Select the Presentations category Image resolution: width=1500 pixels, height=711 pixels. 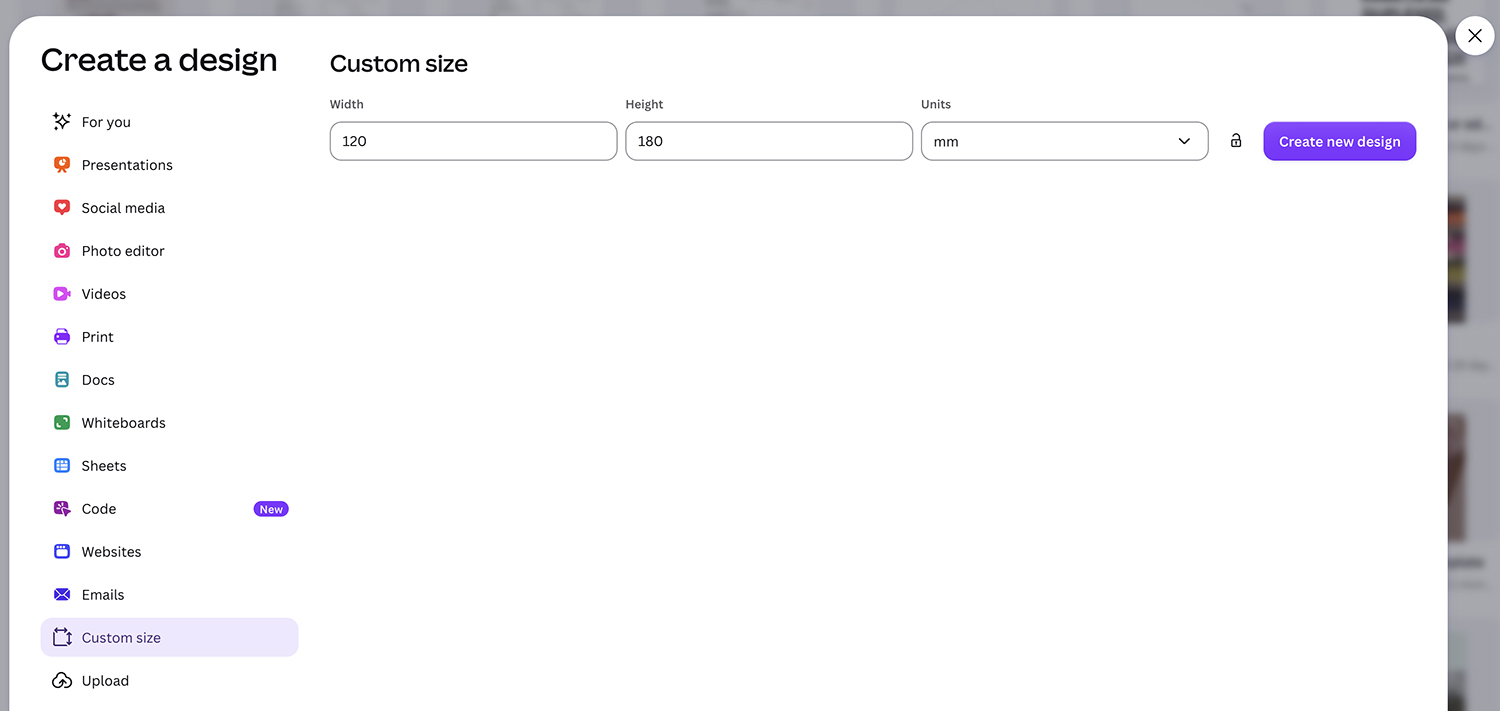[x=170, y=165]
